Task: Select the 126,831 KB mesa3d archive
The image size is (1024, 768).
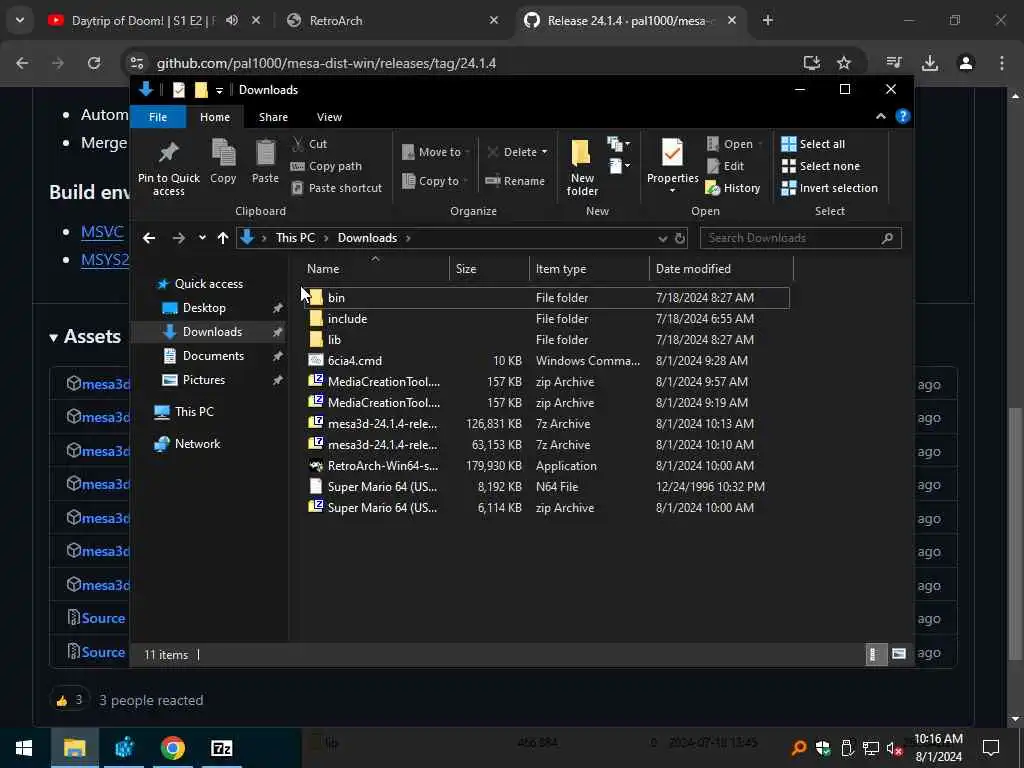Action: [x=545, y=424]
